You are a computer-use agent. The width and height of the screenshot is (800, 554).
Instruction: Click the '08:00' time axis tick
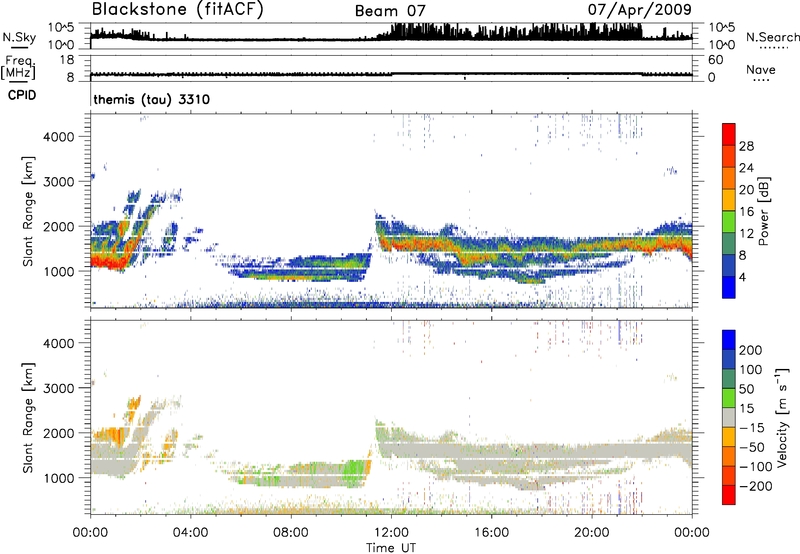click(x=291, y=533)
